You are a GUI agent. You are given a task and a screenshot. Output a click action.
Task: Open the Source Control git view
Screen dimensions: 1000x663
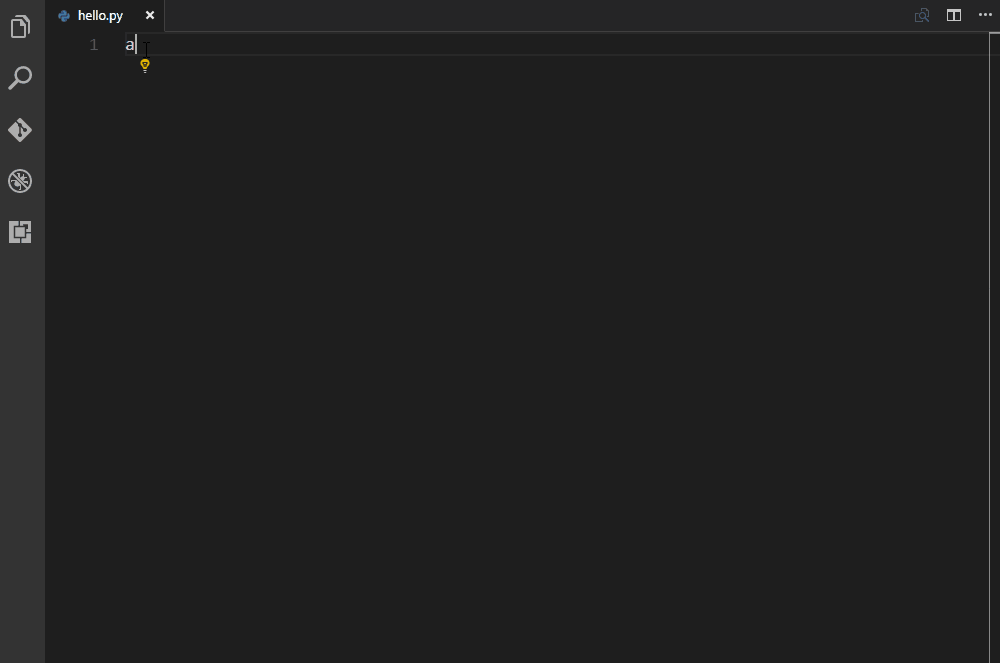click(20, 130)
